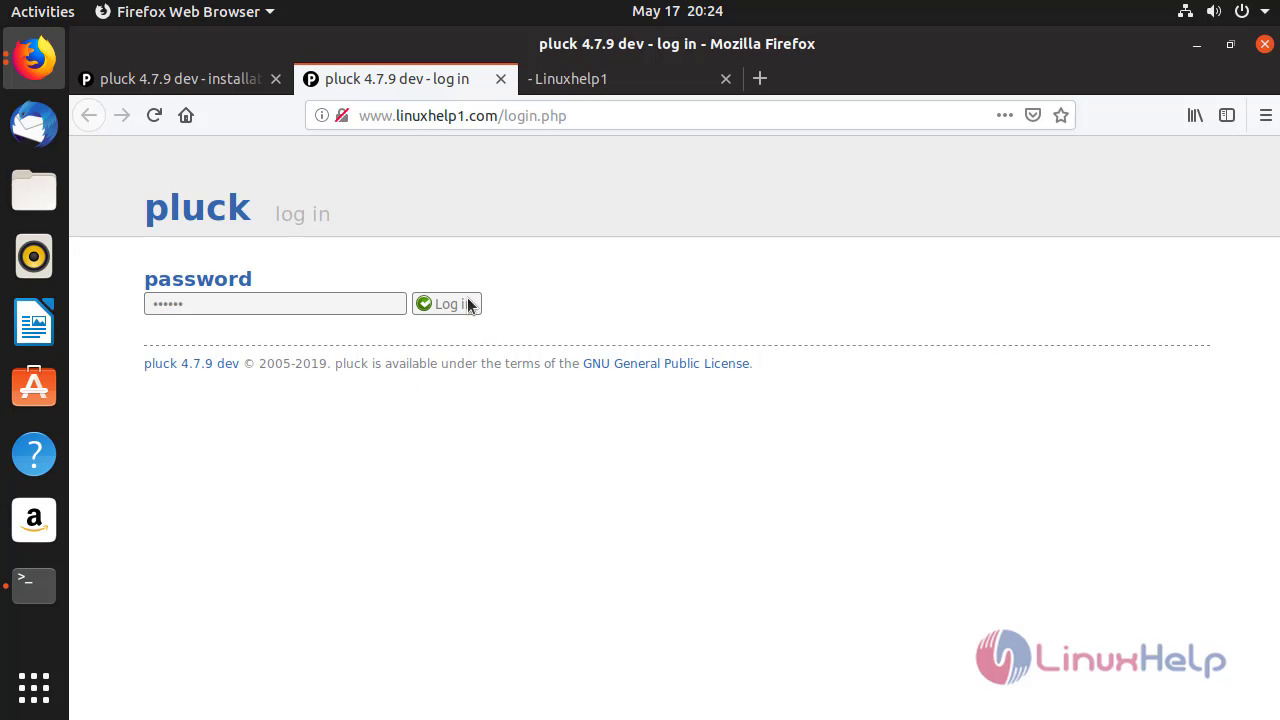This screenshot has height=720, width=1280.
Task: Open Rhythmbox music player in dock
Action: click(x=34, y=257)
